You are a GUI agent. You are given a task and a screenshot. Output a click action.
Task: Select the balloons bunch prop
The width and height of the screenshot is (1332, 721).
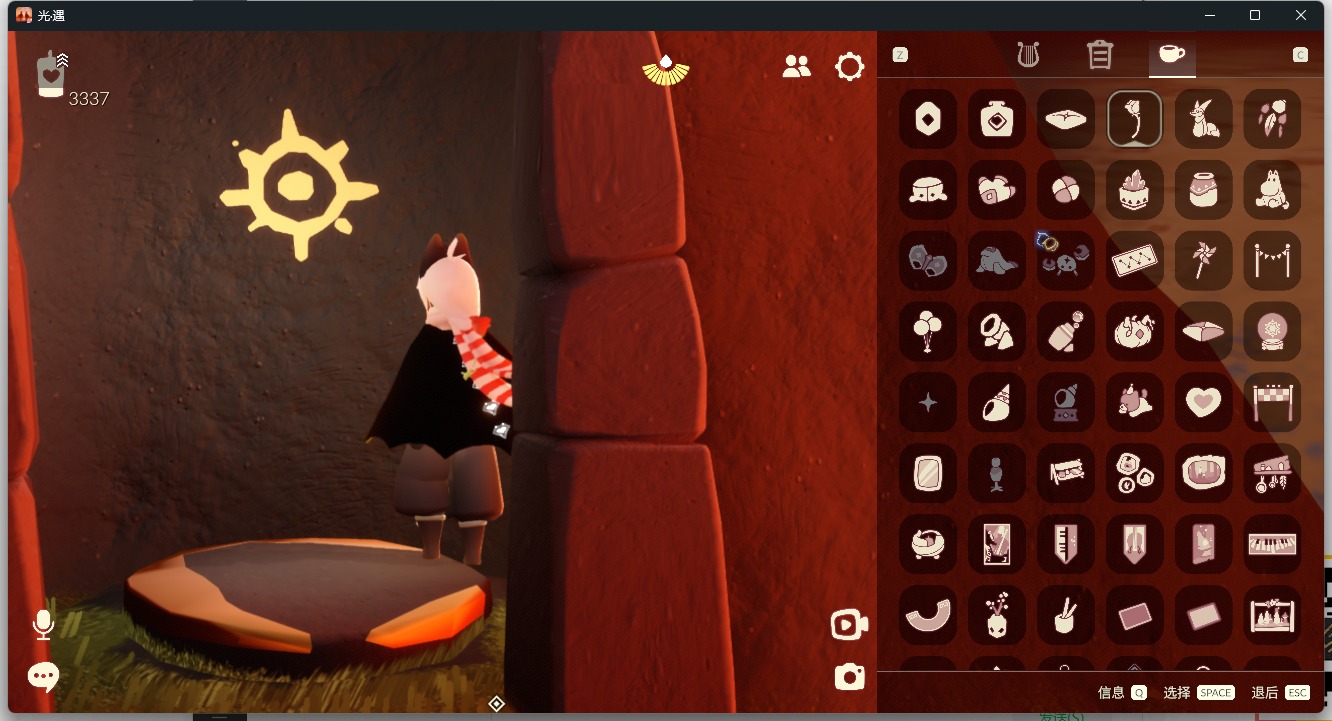click(928, 331)
